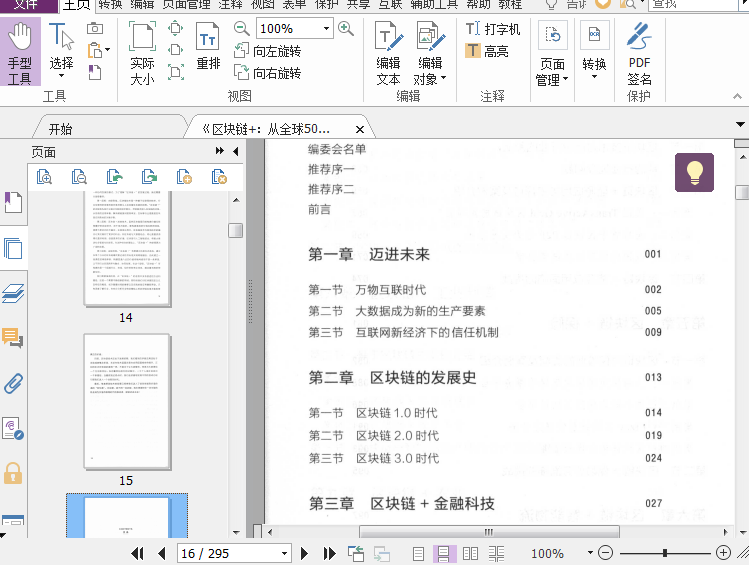The width and height of the screenshot is (749, 565).
Task: Toggle continuous page view mode
Action: point(444,554)
